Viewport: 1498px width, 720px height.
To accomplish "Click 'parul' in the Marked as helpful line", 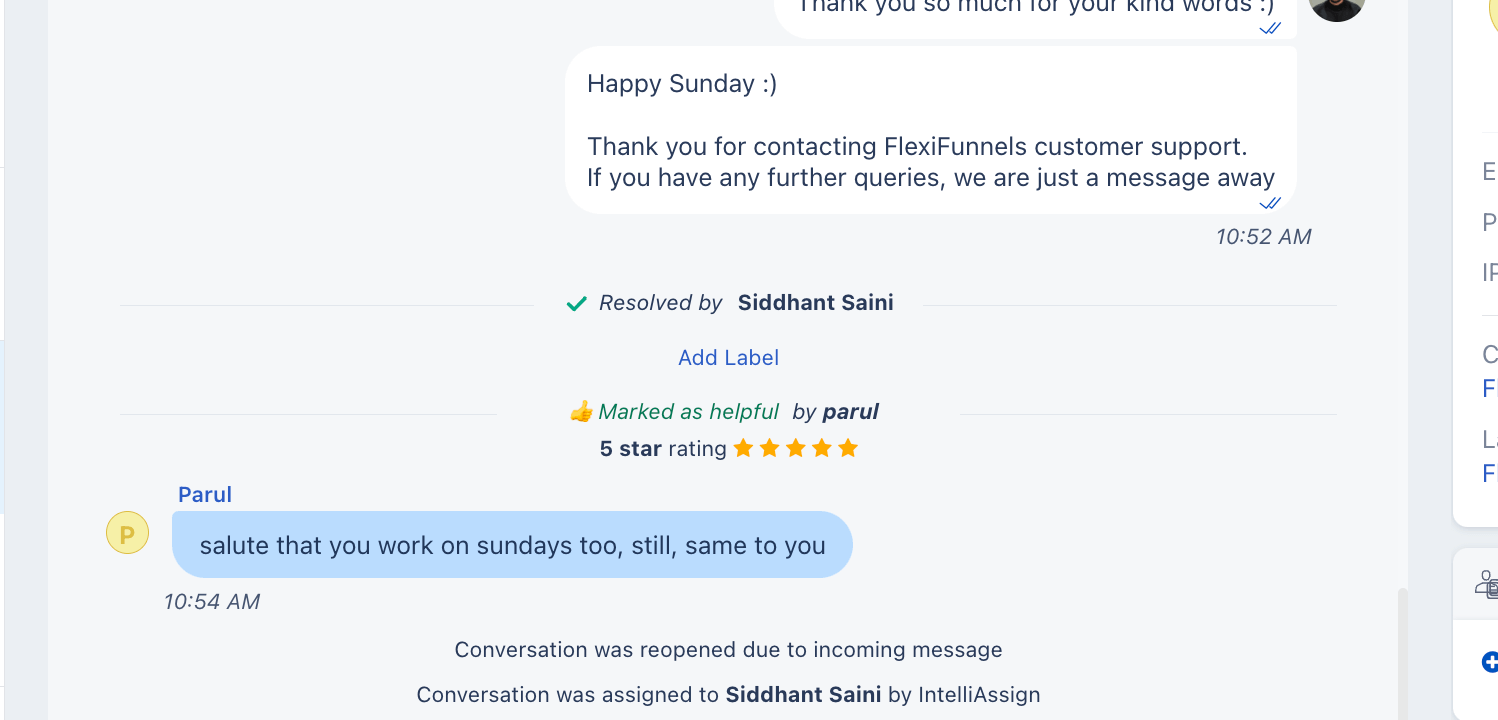I will point(850,412).
